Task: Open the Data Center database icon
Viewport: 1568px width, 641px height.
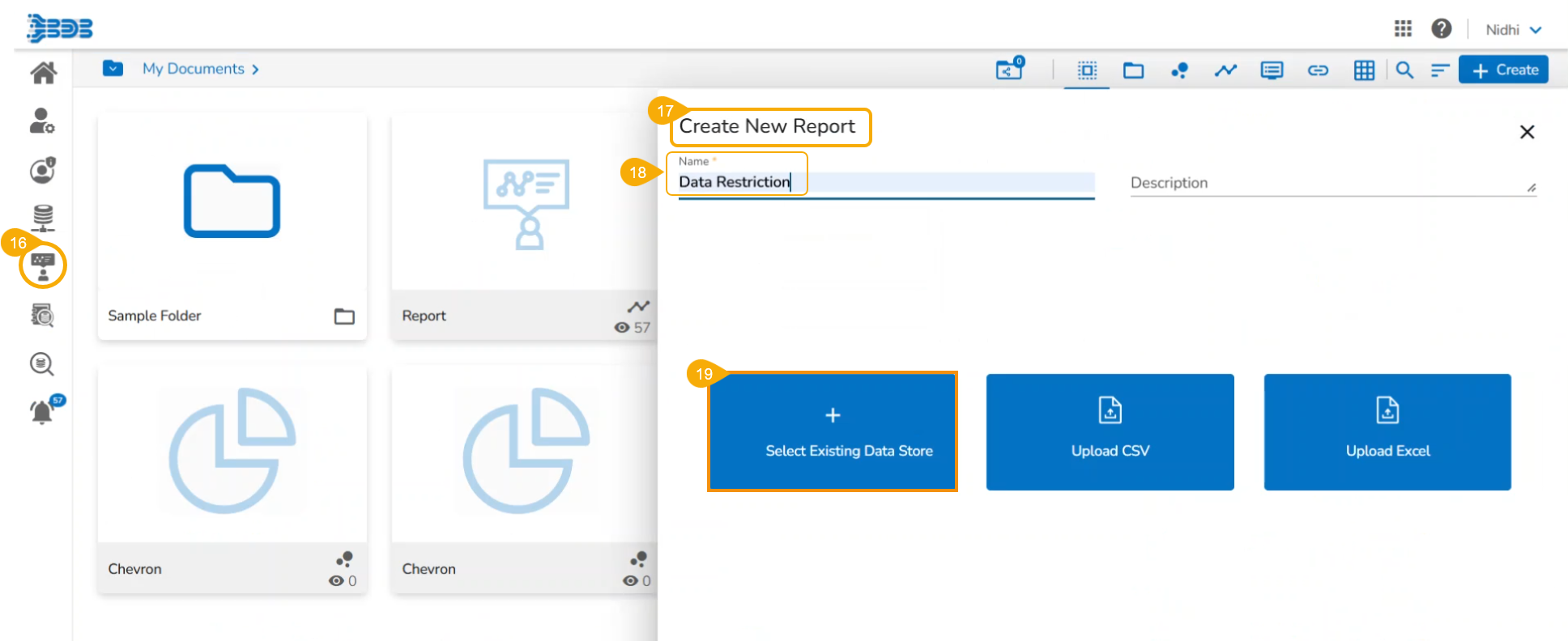Action: 43,218
